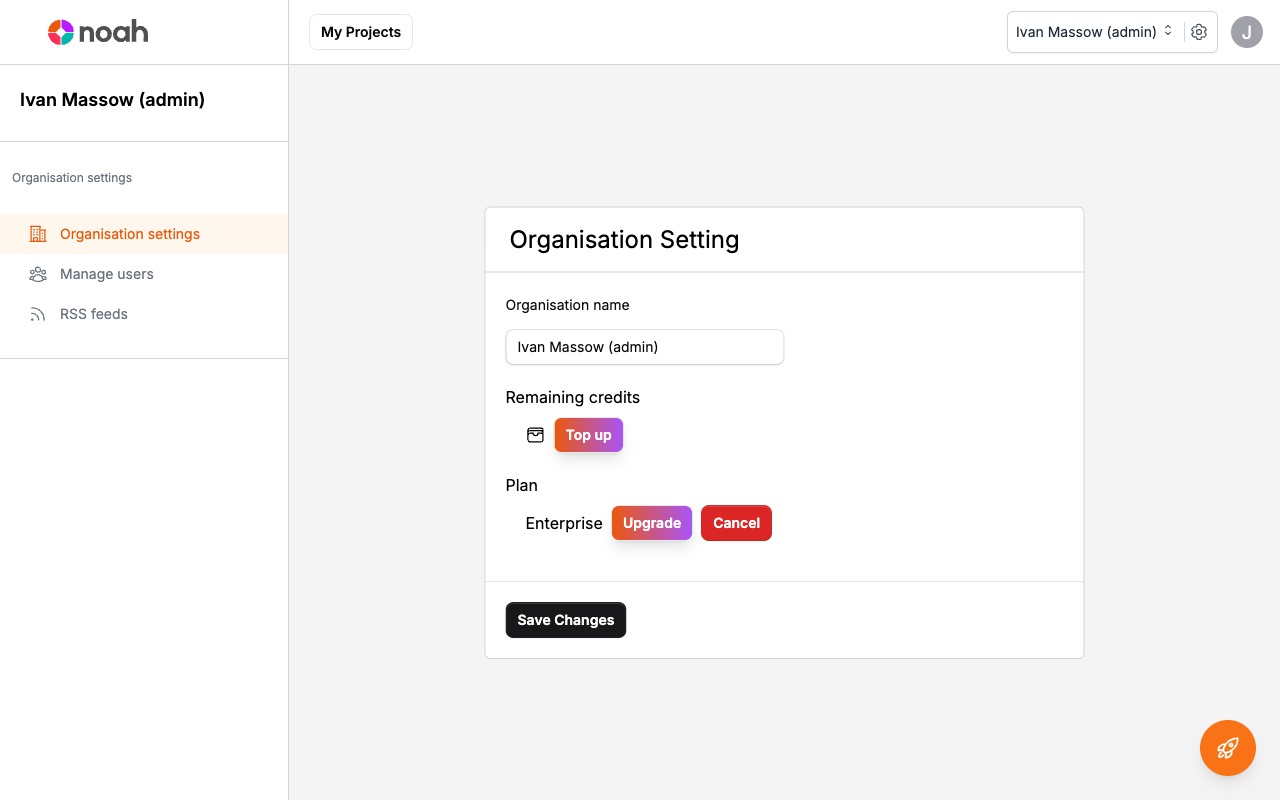The height and width of the screenshot is (800, 1280).
Task: Cancel the Enterprise plan
Action: click(736, 523)
